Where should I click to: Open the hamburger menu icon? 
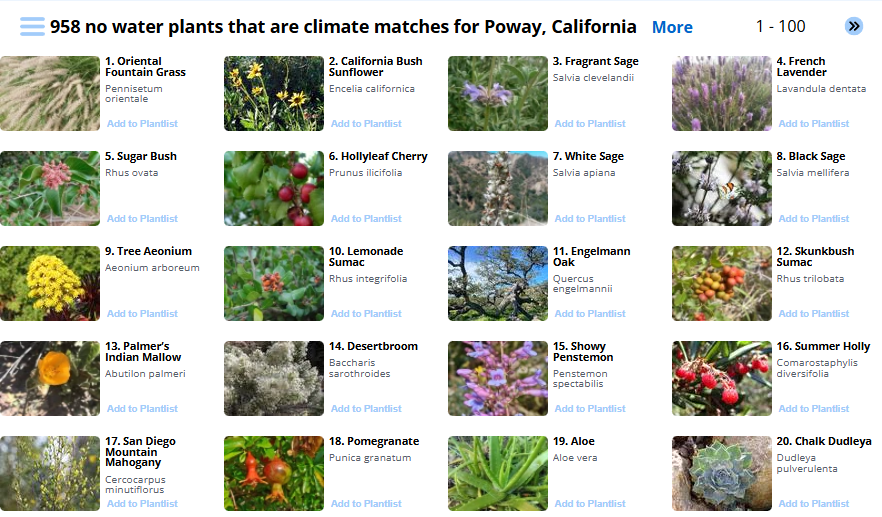pos(32,27)
